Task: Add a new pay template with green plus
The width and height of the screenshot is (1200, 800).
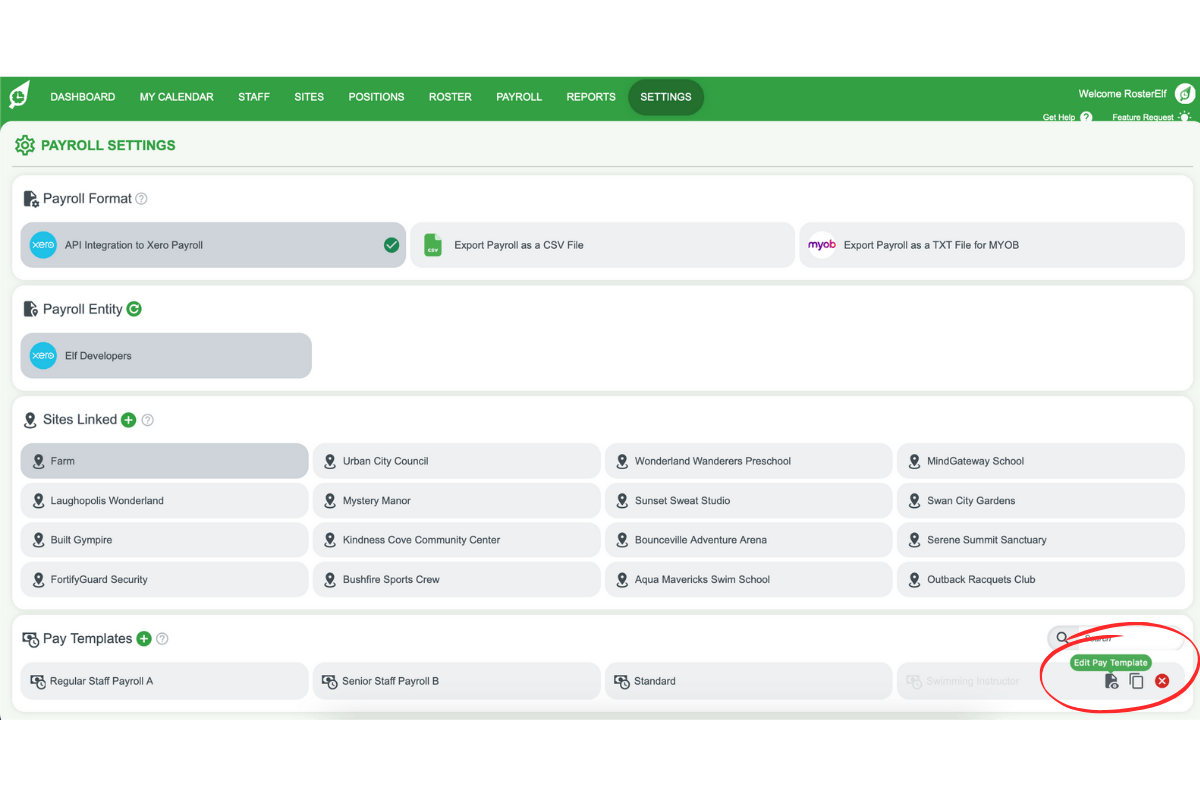Action: [146, 638]
